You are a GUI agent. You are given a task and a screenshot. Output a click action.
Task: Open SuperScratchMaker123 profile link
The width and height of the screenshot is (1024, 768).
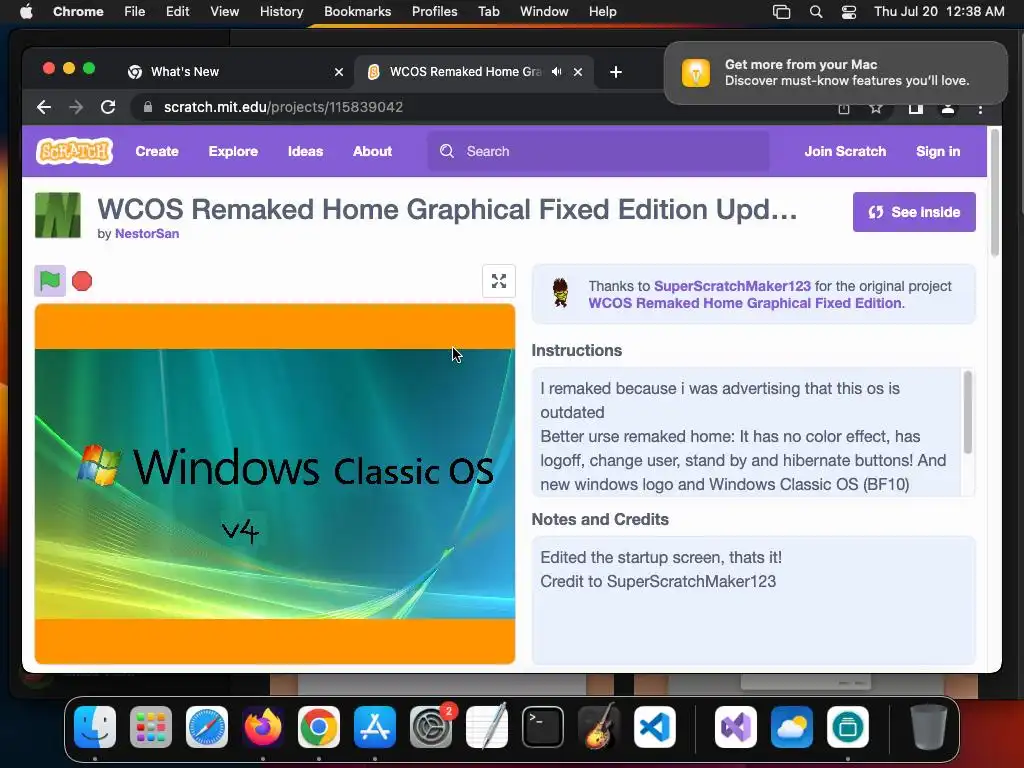point(732,286)
